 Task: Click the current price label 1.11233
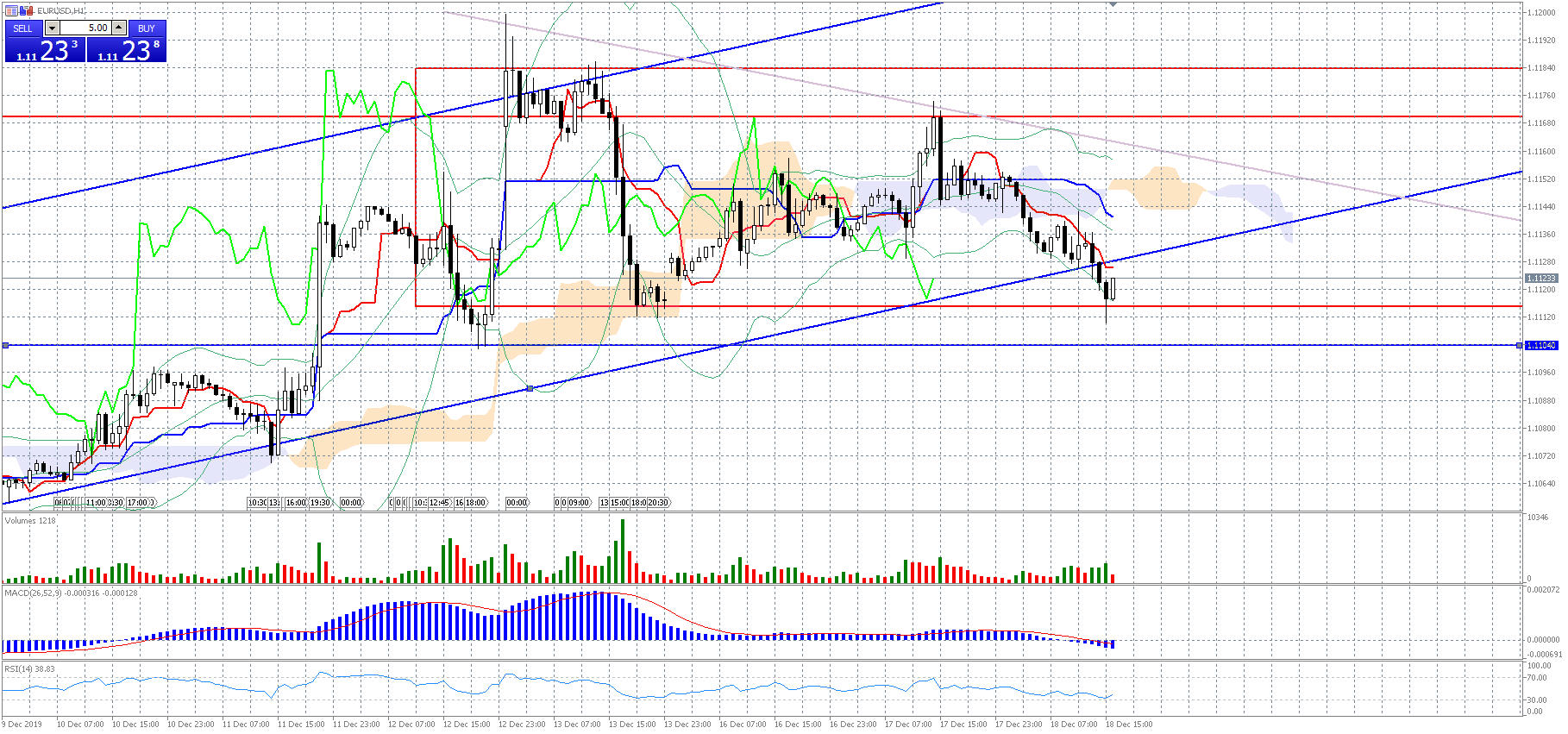[x=1541, y=278]
